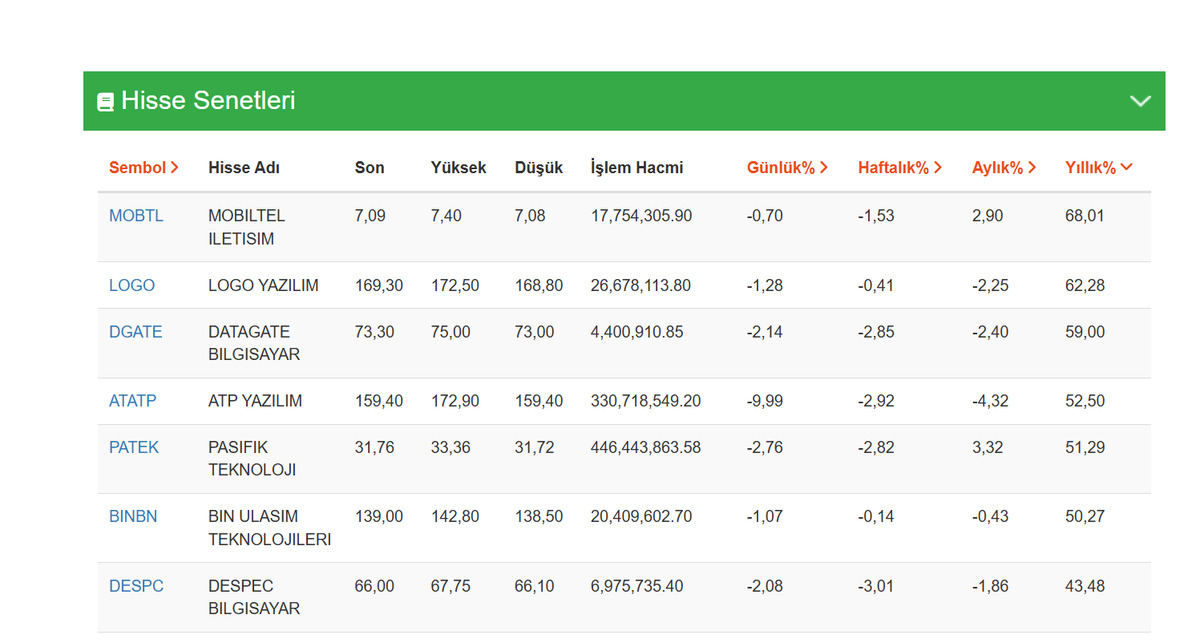
Task: Click MOBTL low value 7,08
Action: 530,216
